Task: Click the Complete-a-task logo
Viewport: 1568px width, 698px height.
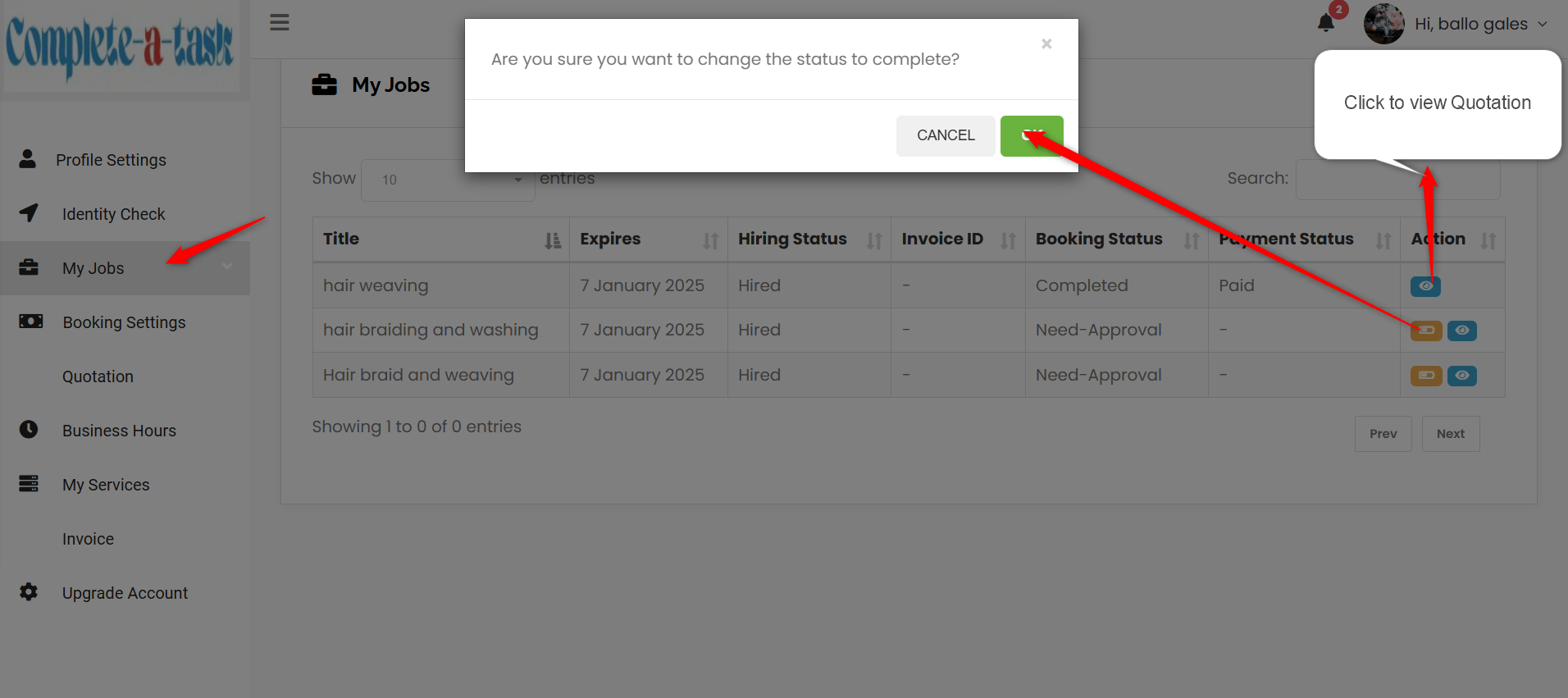Action: tap(120, 46)
